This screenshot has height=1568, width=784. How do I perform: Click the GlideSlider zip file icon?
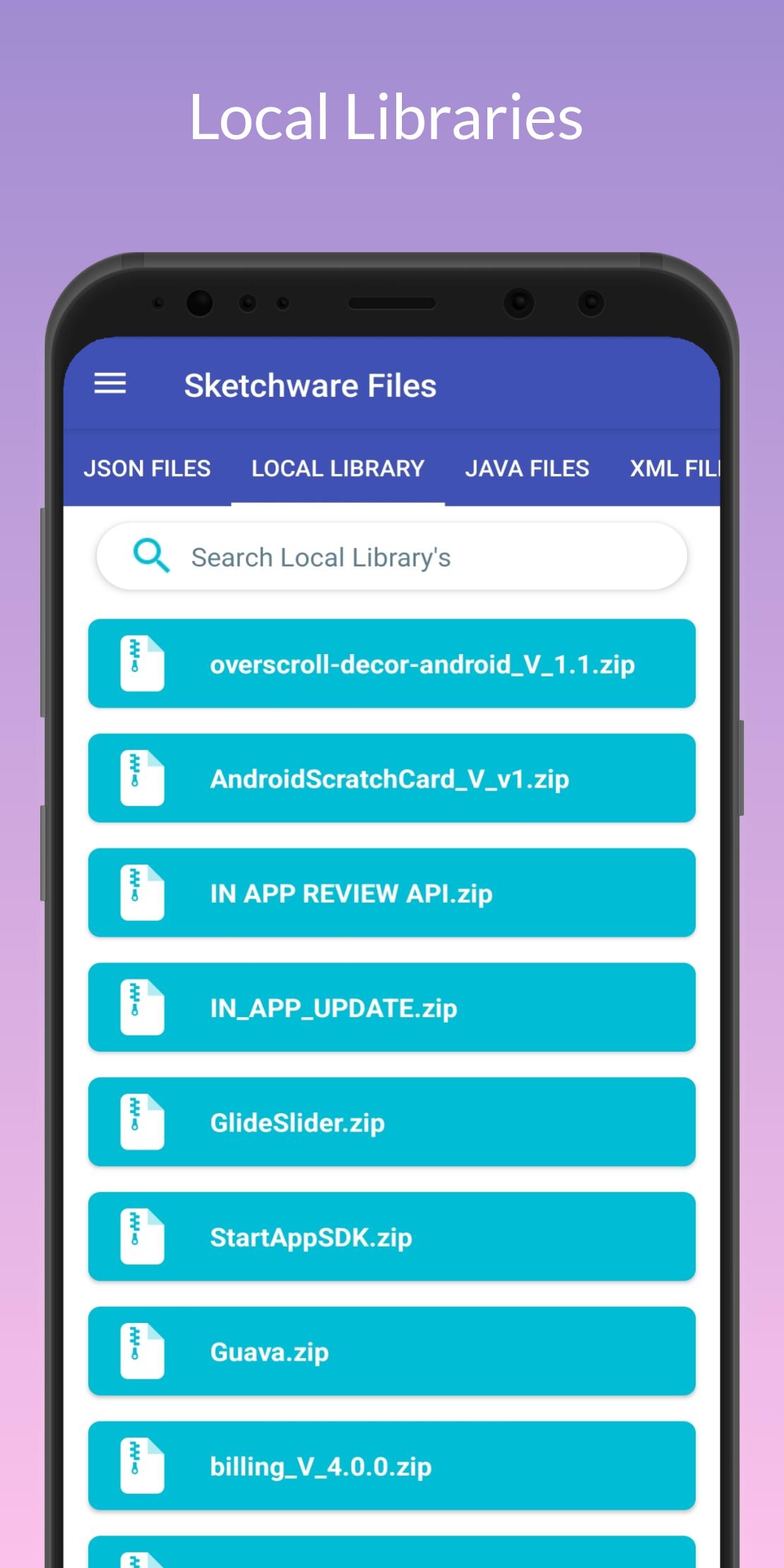[x=142, y=1122]
